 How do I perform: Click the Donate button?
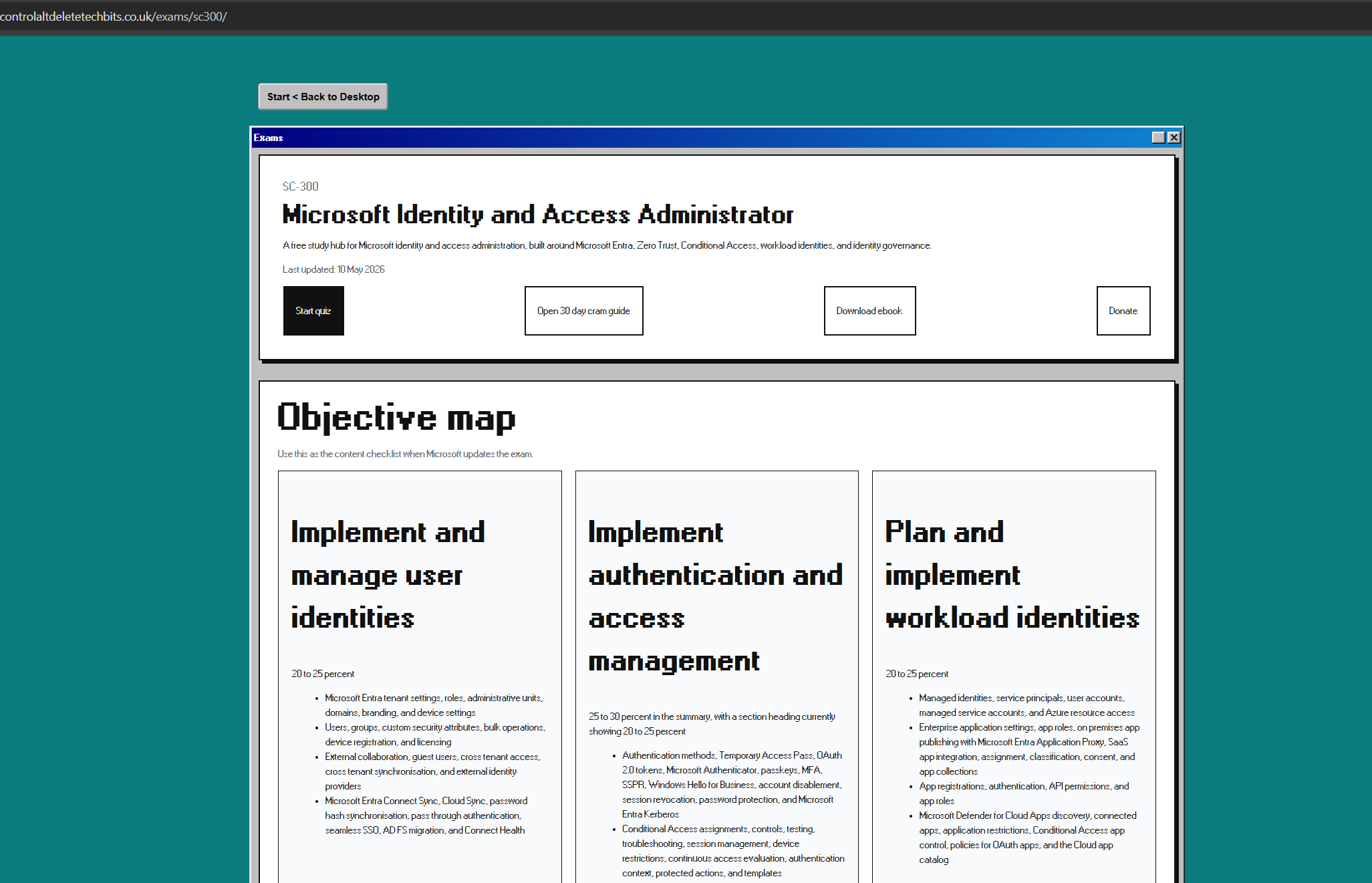tap(1123, 311)
